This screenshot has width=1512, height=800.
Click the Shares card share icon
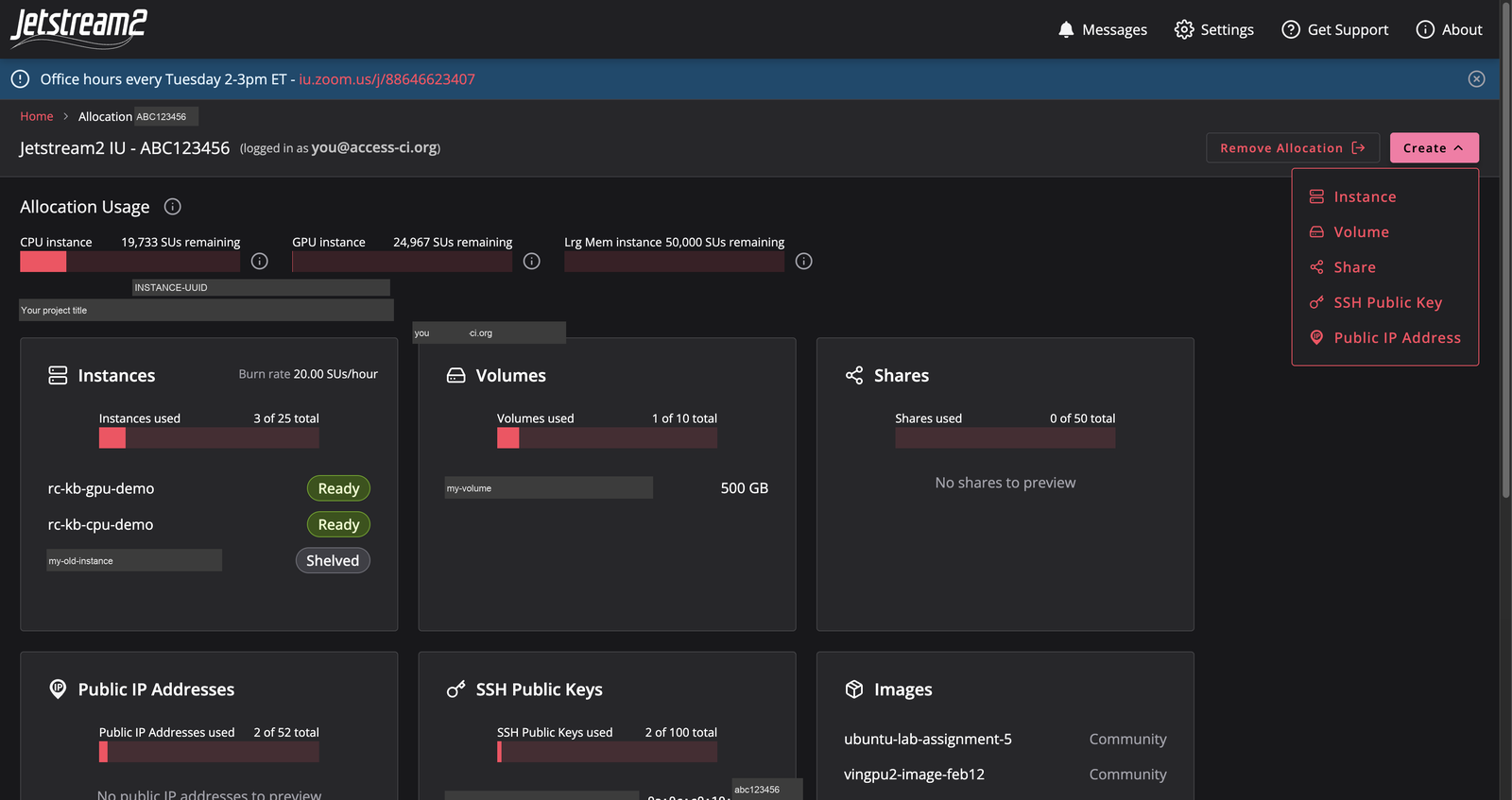coord(854,376)
